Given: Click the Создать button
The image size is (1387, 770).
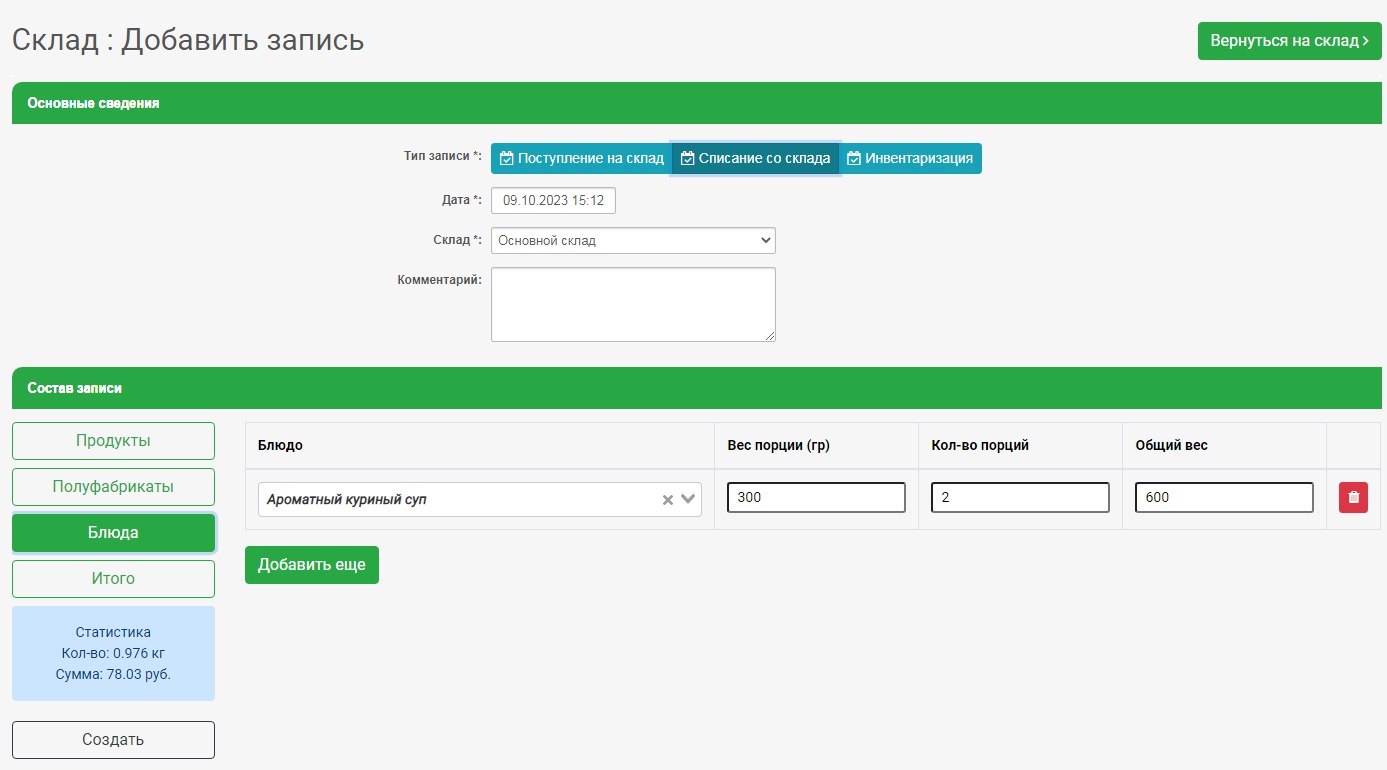Looking at the screenshot, I should (113, 740).
